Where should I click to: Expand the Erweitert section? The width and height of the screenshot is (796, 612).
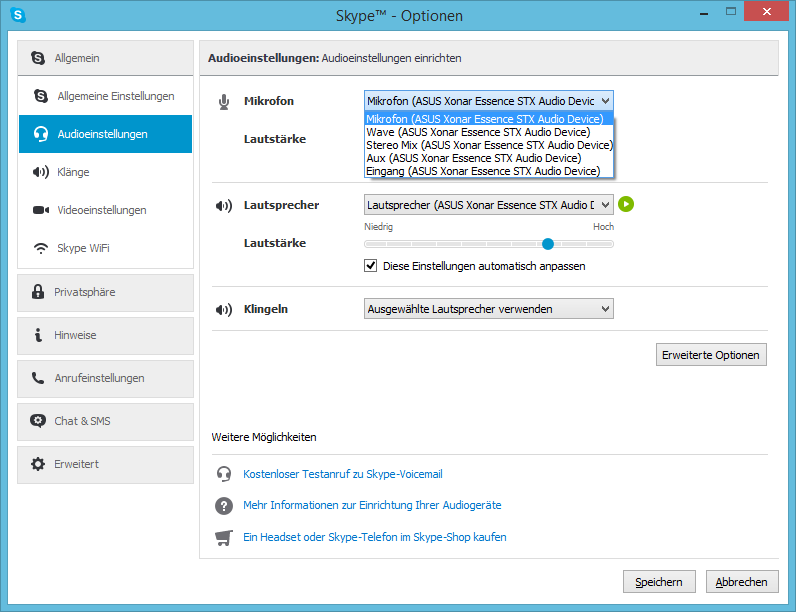[106, 465]
